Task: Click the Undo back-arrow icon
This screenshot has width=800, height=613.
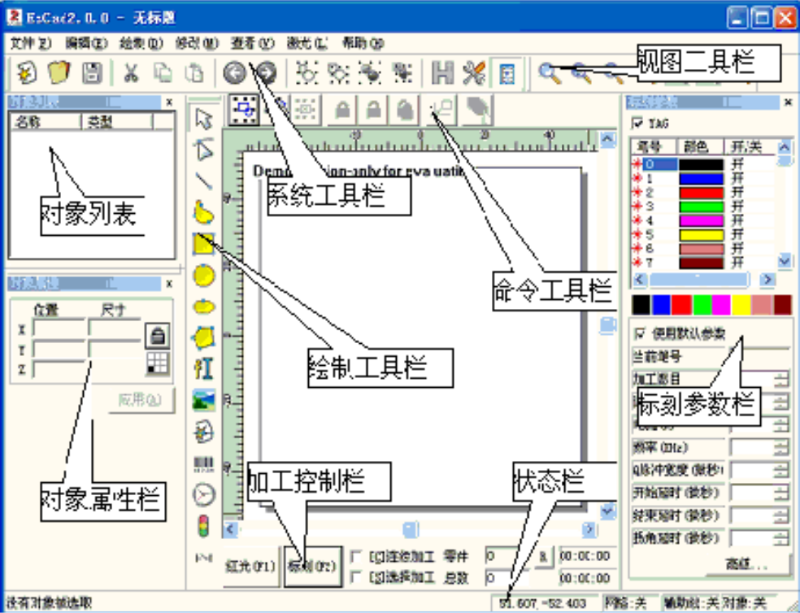Action: click(x=234, y=72)
